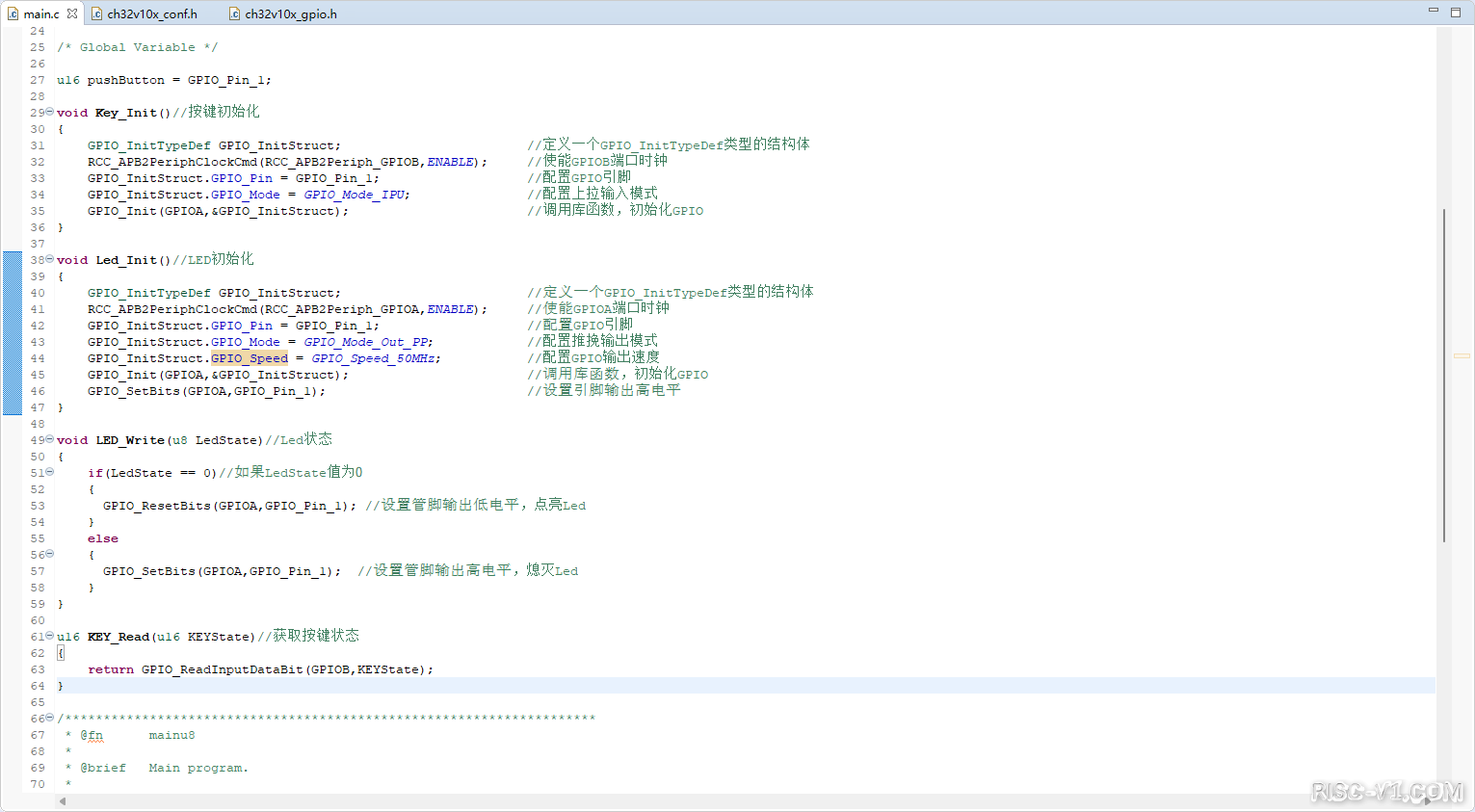Click line number 27 in the gutter
Screen dimensions: 1475x812
click(x=38, y=80)
